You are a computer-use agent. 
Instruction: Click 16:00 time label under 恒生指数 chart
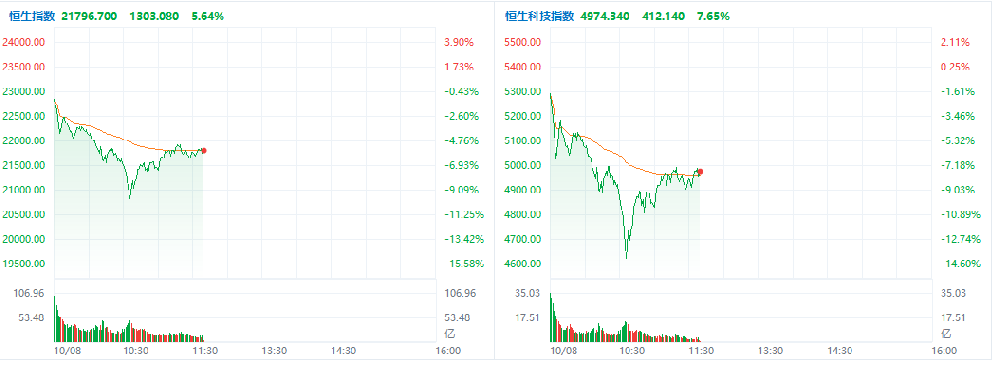(x=447, y=350)
